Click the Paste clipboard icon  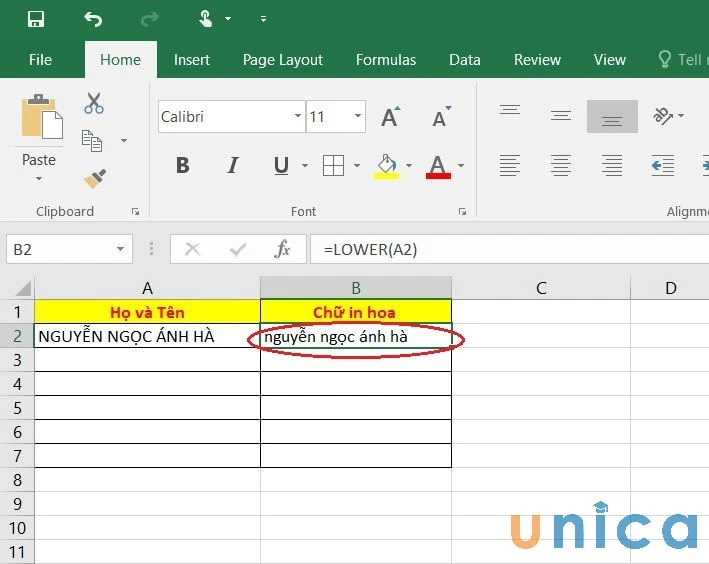[42, 117]
